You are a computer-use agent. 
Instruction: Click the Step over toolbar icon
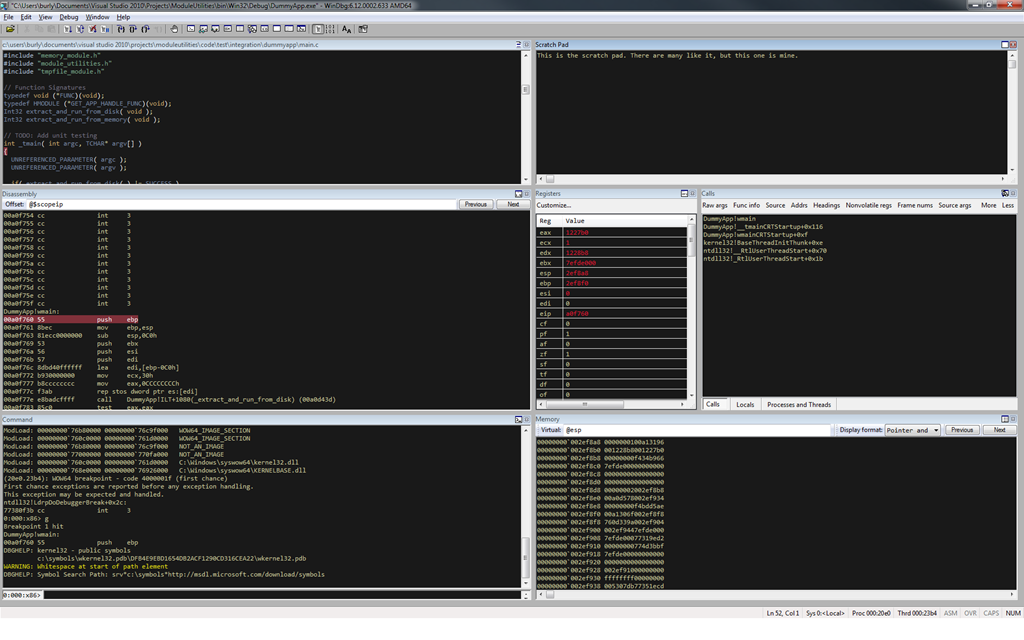pyautogui.click(x=133, y=29)
